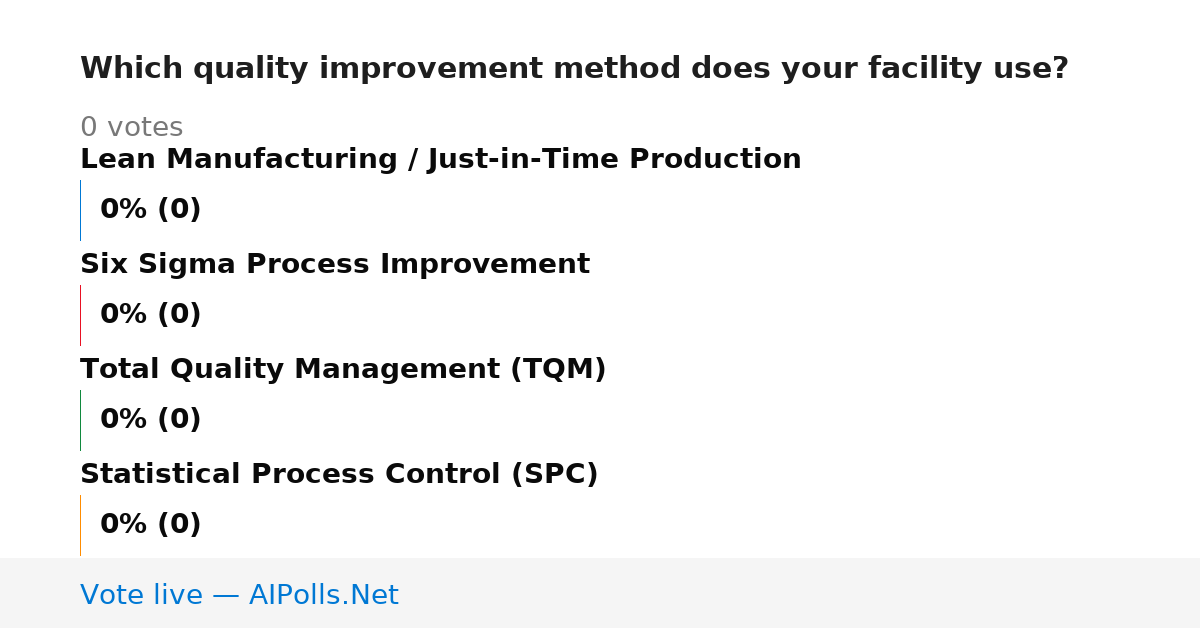
Task: Select Six Sigma Process Improvement option
Action: pyautogui.click(x=335, y=265)
